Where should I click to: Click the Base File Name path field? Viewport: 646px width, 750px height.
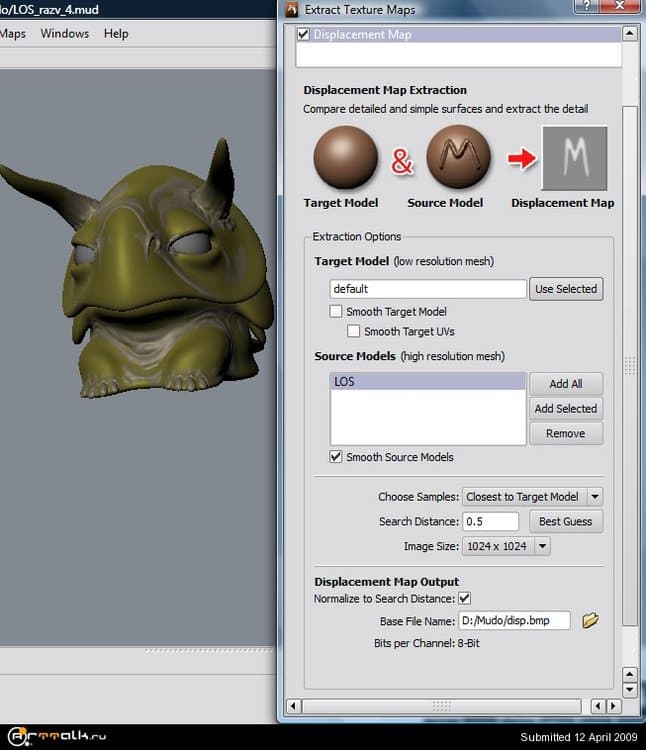pos(515,620)
